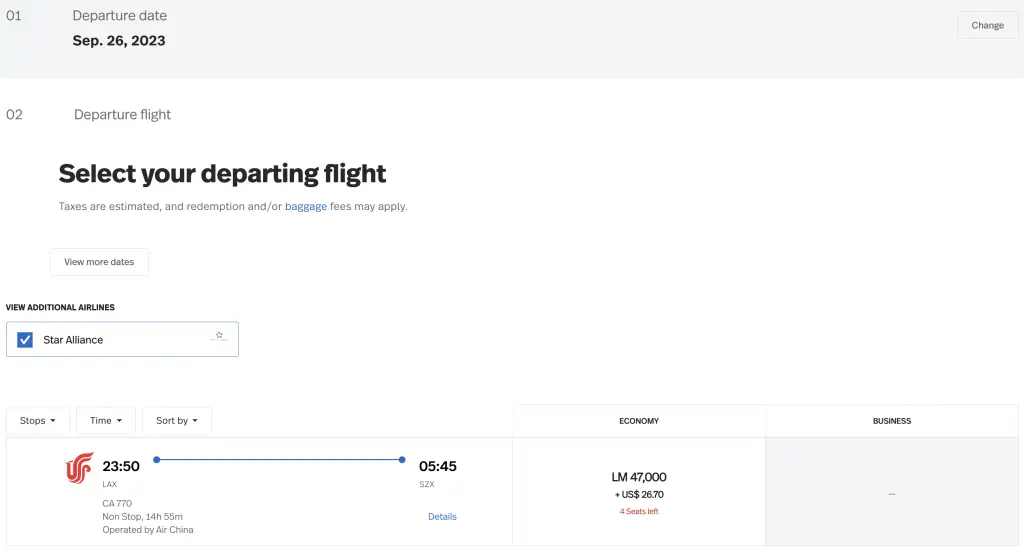1024x552 pixels.
Task: Click the Air China airline logo
Action: pos(79,468)
